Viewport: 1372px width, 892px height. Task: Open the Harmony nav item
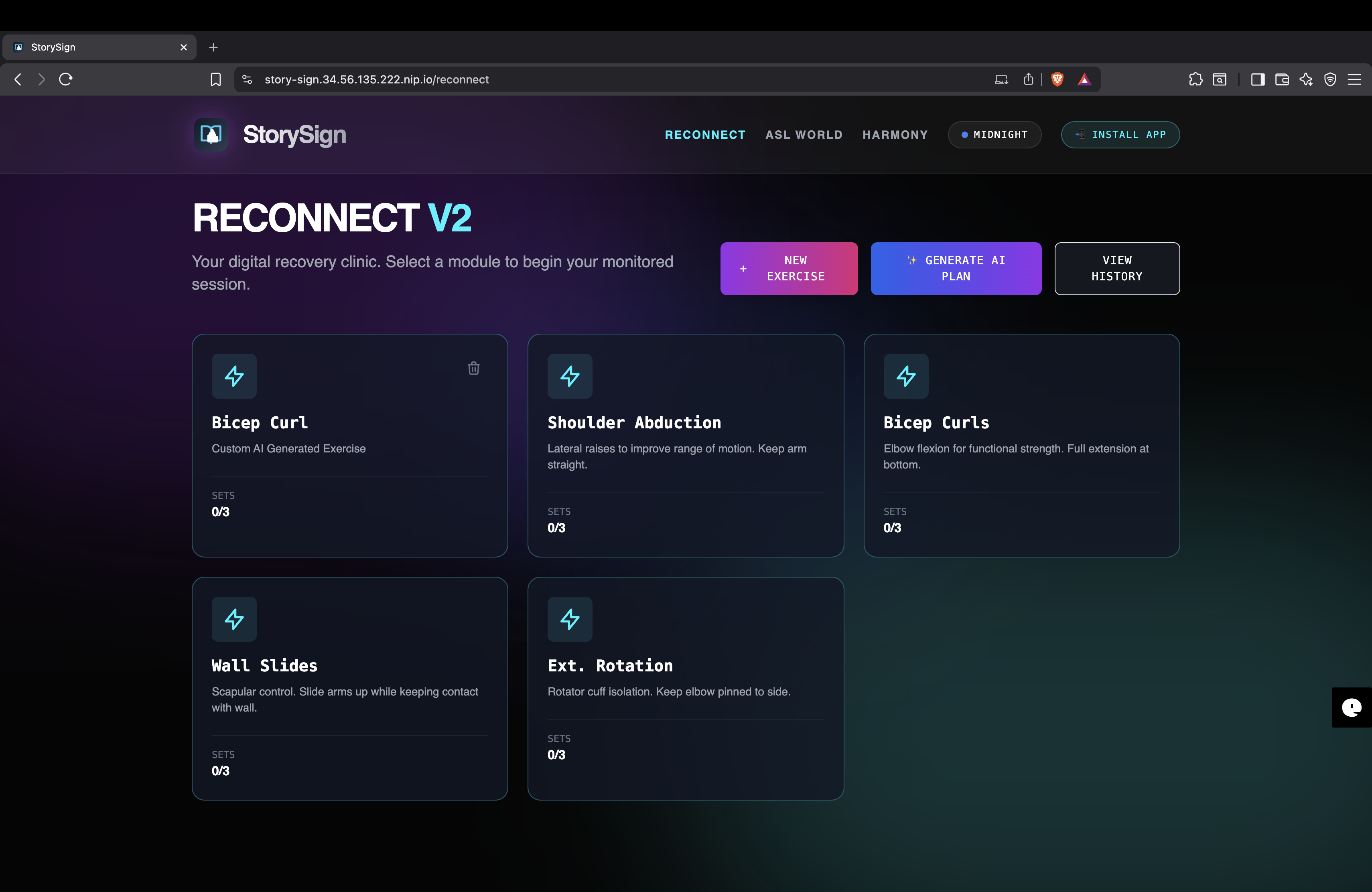[895, 134]
